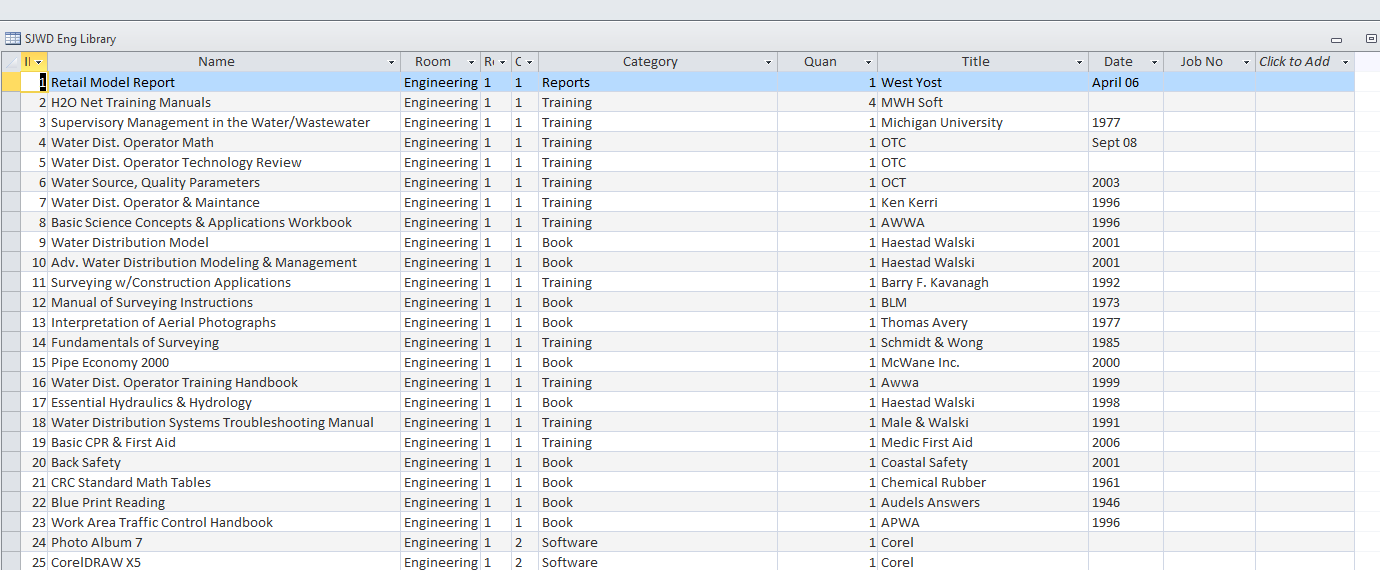Viewport: 1380px width, 570px height.
Task: Select the 'Barry F. Kavanagh' title cell
Action: point(983,282)
